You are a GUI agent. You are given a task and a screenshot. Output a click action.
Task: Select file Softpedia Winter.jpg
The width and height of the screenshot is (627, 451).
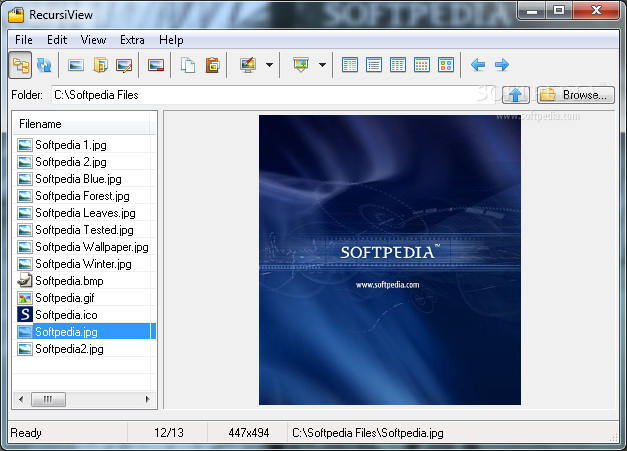84,264
